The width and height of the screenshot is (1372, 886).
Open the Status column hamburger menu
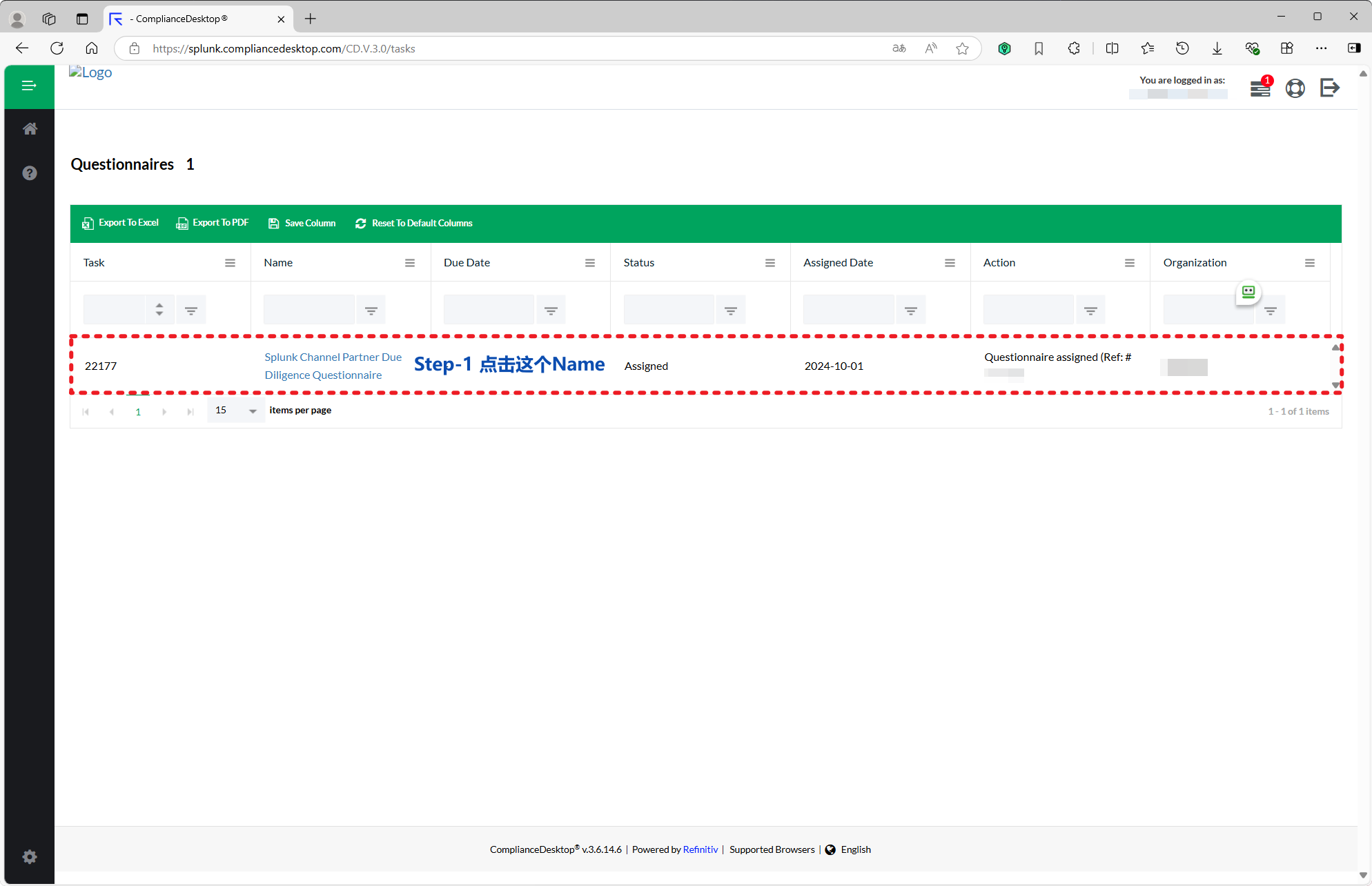pyautogui.click(x=770, y=263)
